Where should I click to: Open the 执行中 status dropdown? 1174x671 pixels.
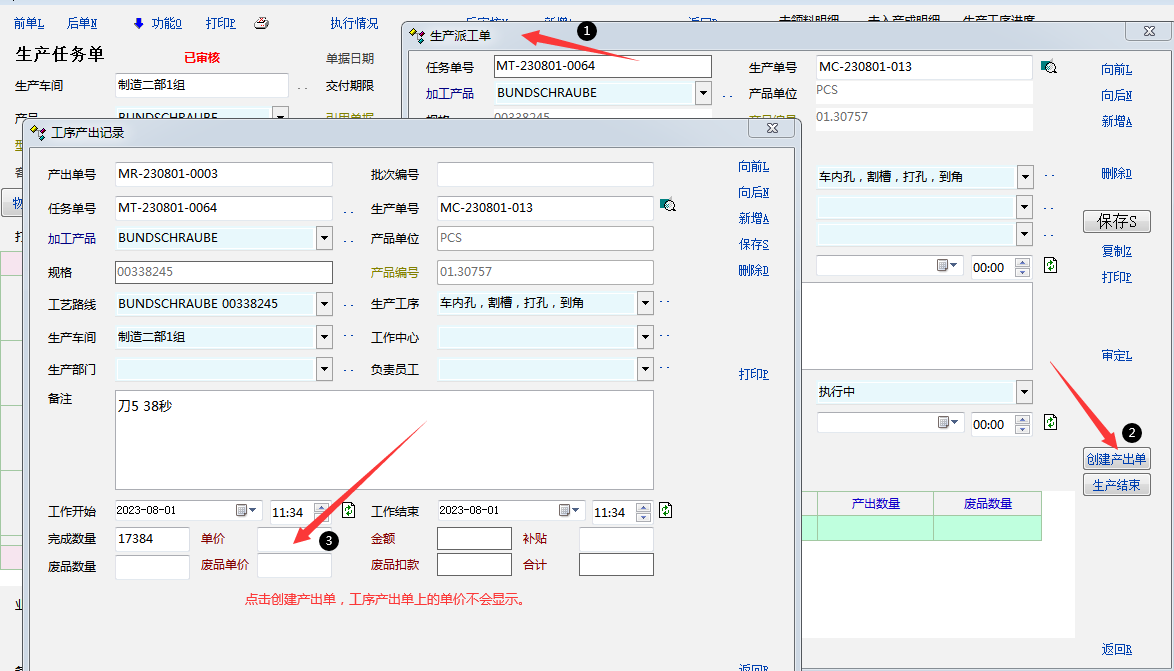pos(1024,392)
